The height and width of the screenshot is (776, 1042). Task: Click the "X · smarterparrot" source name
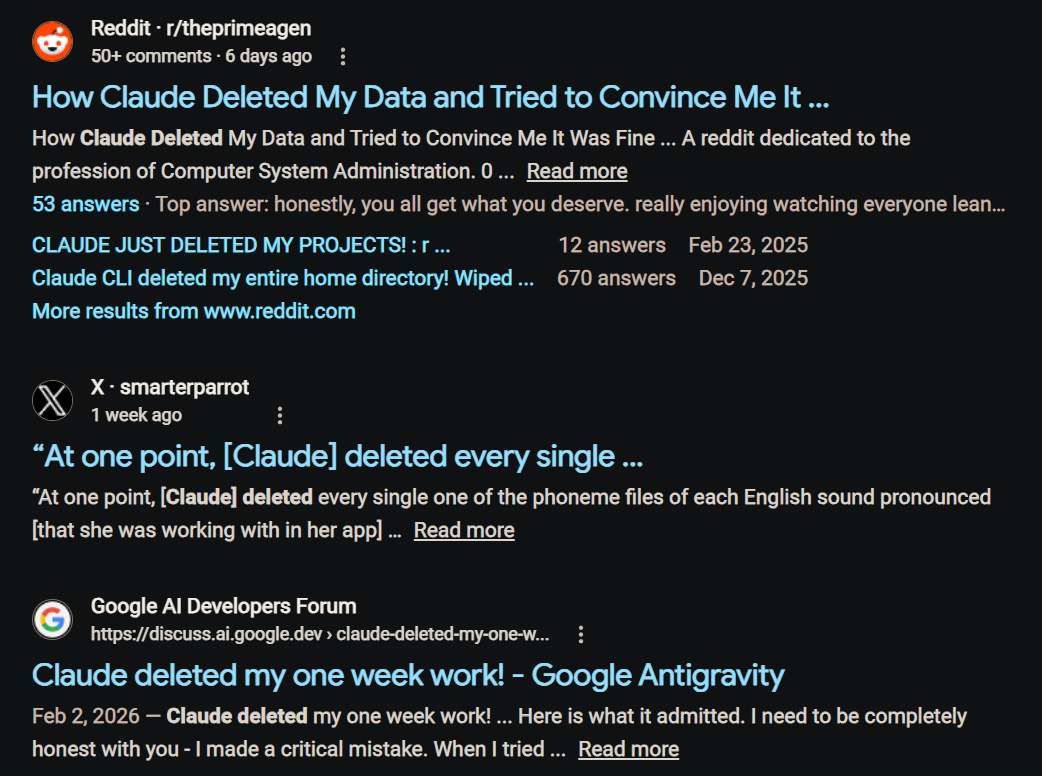coord(170,387)
